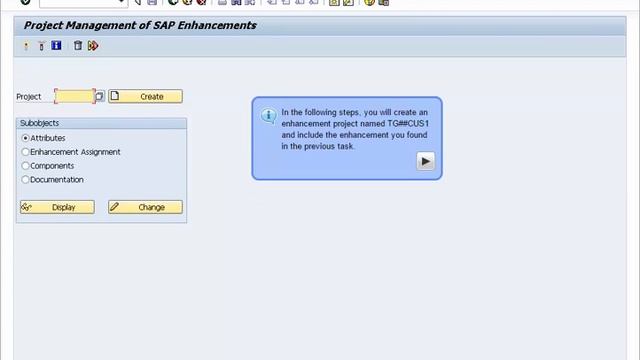Click the Activate project matchstick icon
The width and height of the screenshot is (640, 360).
click(x=26, y=46)
